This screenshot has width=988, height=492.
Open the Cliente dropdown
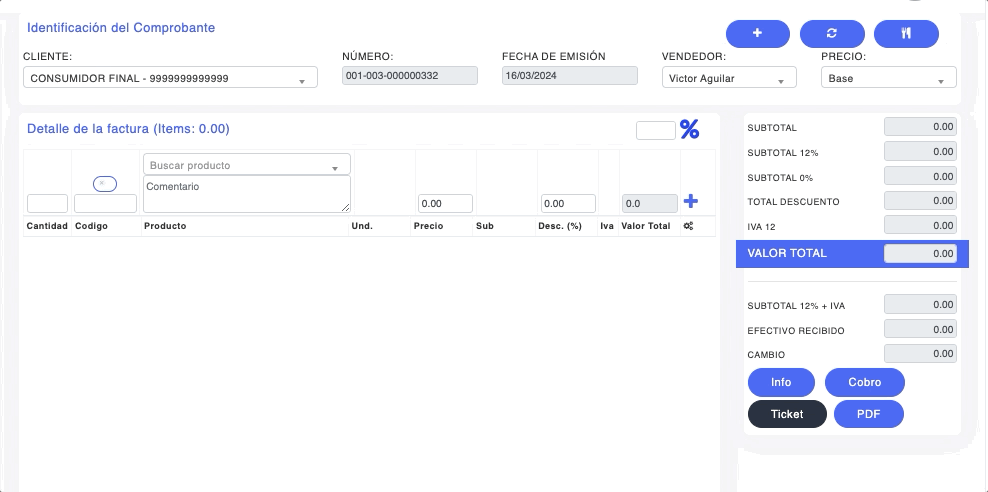pyautogui.click(x=170, y=78)
